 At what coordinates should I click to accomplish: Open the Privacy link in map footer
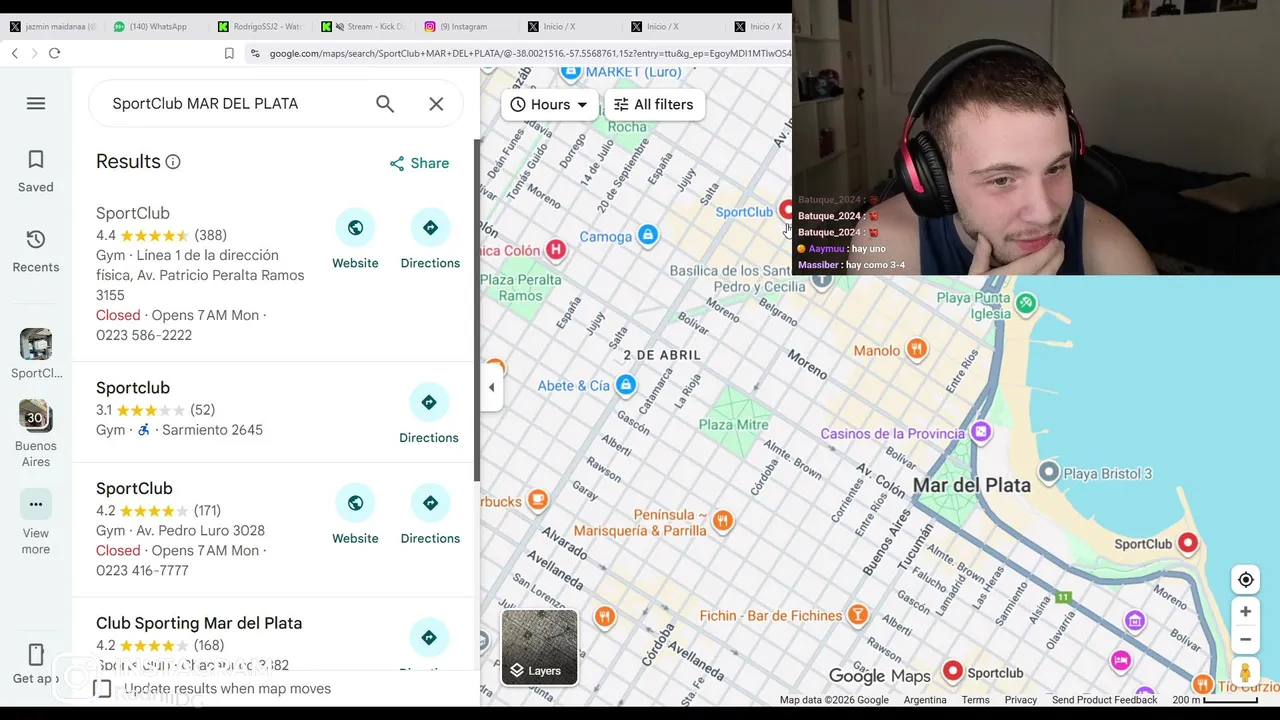point(1020,700)
